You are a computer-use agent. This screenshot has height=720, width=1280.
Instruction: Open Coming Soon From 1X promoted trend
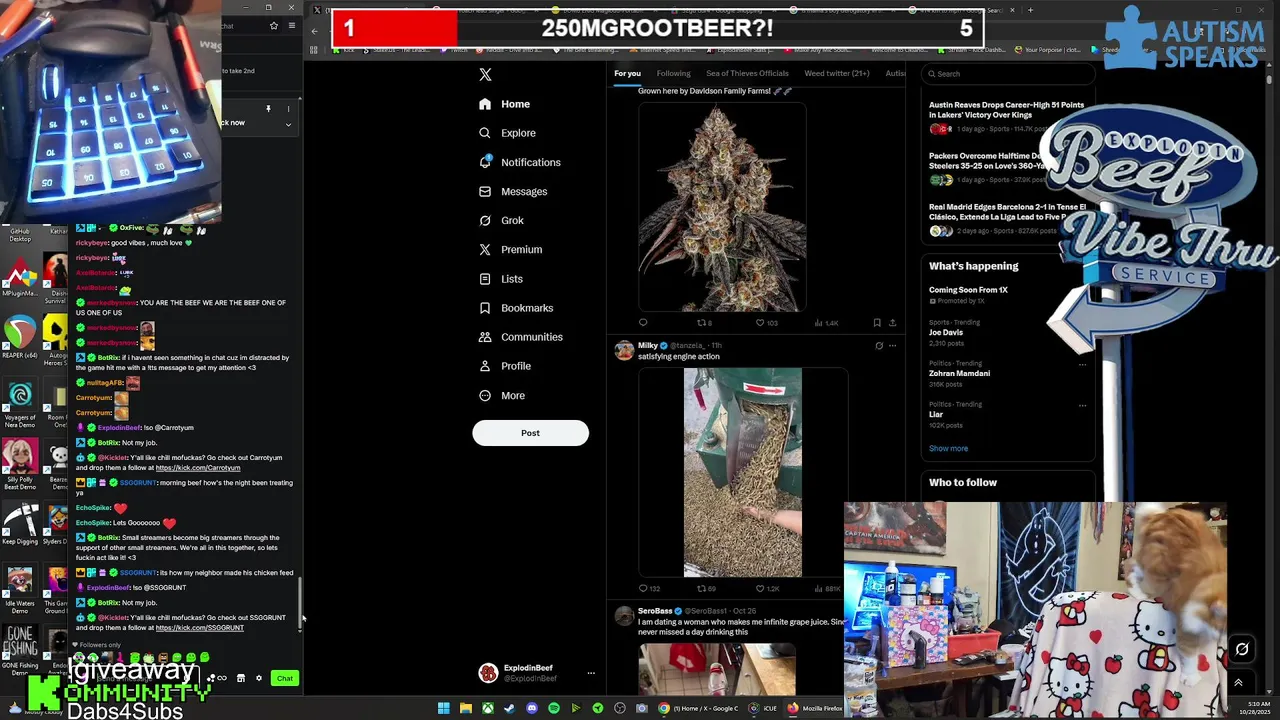pos(968,290)
